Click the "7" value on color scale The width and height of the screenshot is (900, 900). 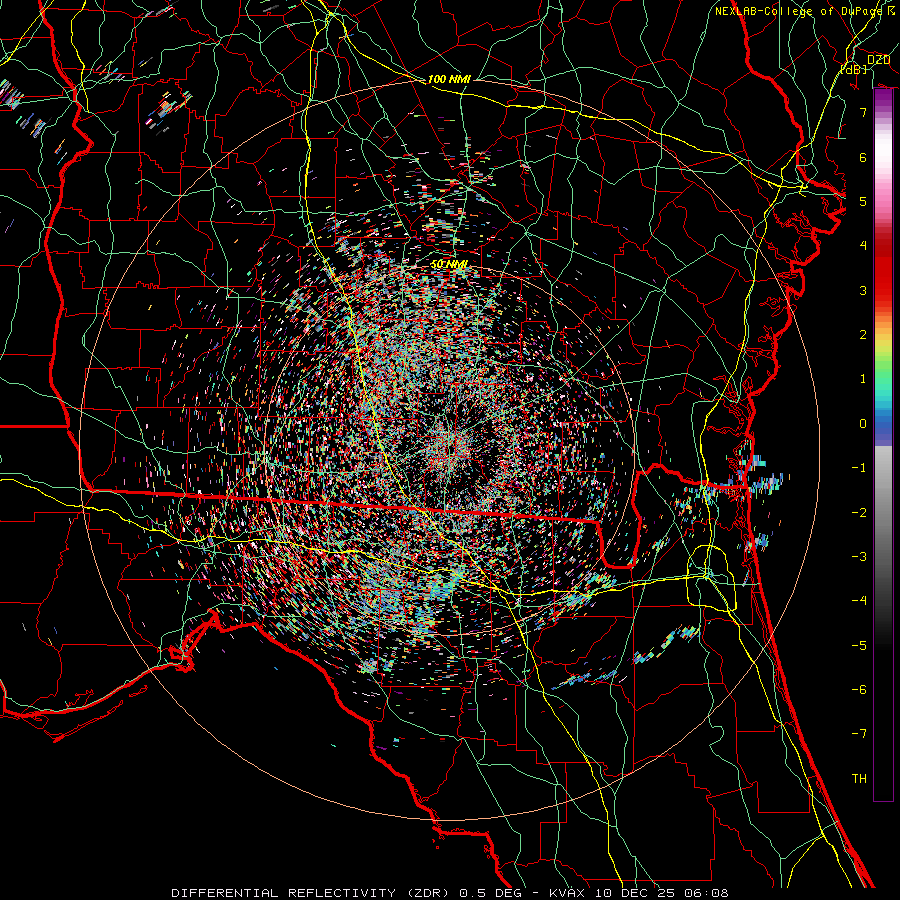(x=863, y=112)
